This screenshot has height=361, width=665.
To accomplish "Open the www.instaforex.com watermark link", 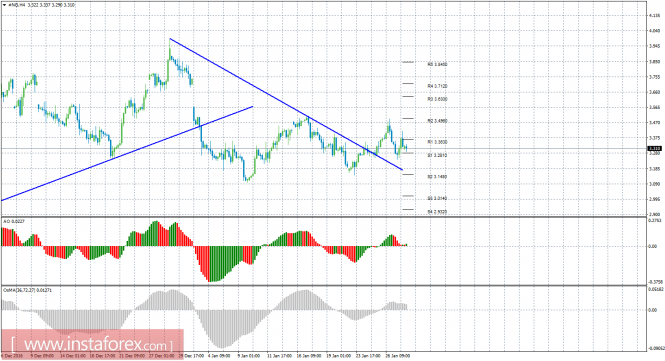I will click(x=92, y=344).
